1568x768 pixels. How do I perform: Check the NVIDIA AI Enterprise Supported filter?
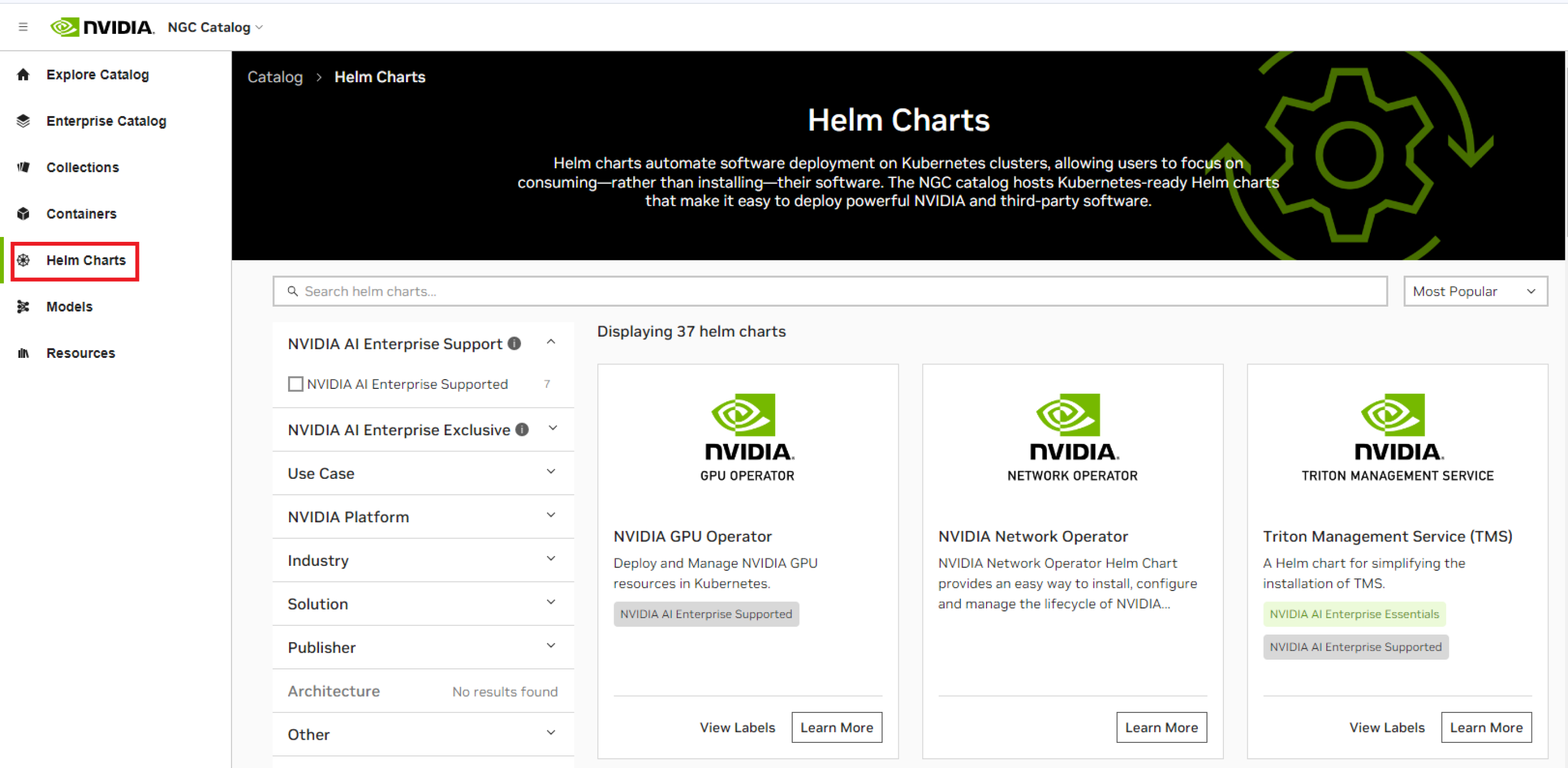coord(296,383)
